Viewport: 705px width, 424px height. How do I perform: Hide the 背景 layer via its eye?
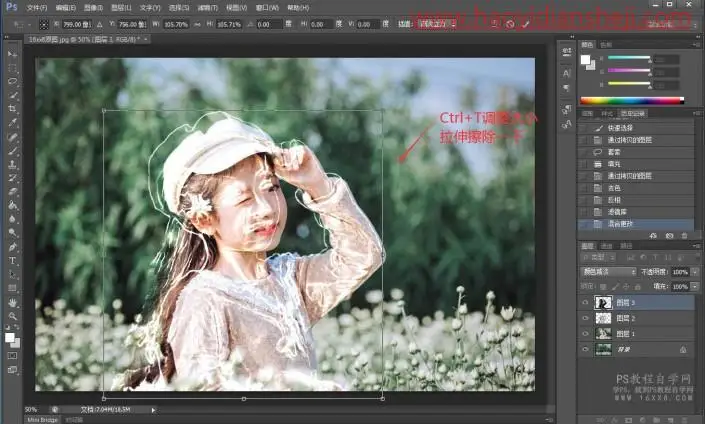(x=585, y=349)
